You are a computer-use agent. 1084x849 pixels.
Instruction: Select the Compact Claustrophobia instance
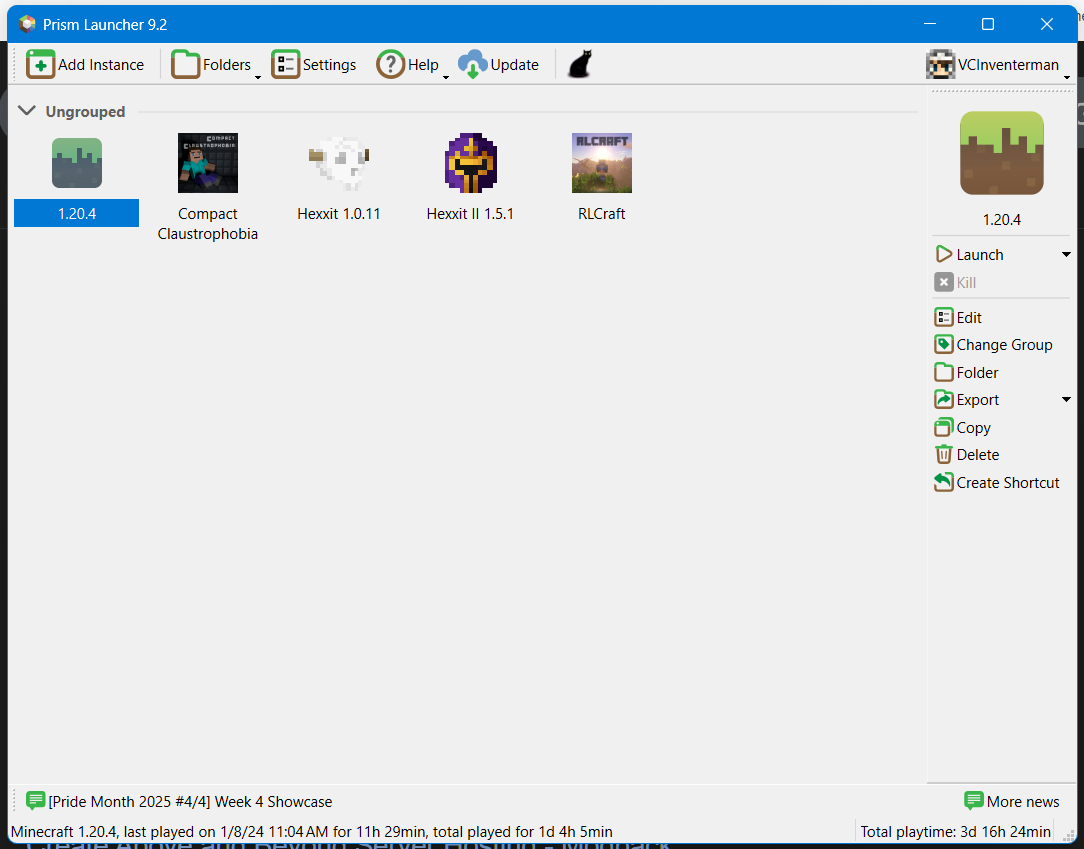click(208, 164)
